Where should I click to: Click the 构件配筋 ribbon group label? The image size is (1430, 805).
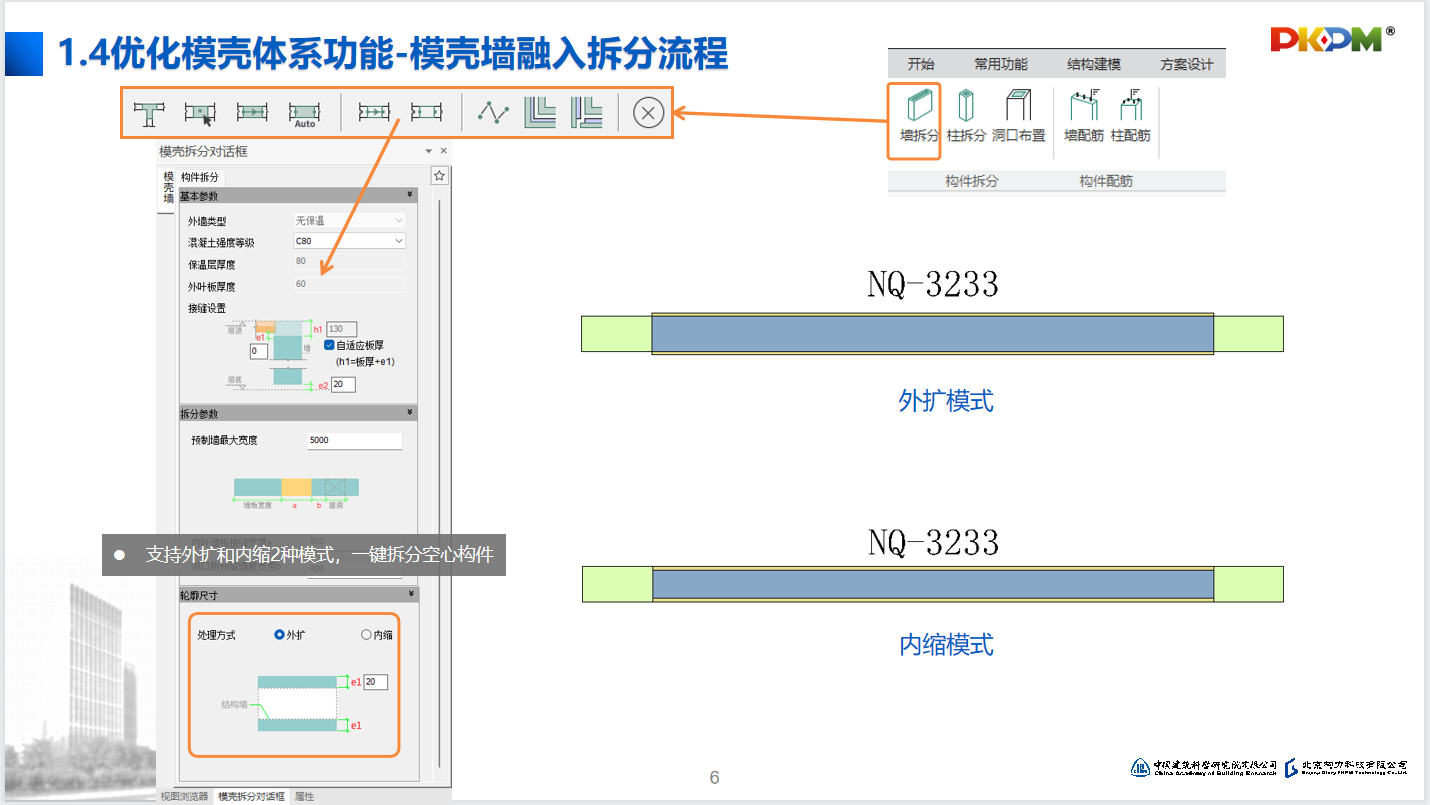(1106, 181)
